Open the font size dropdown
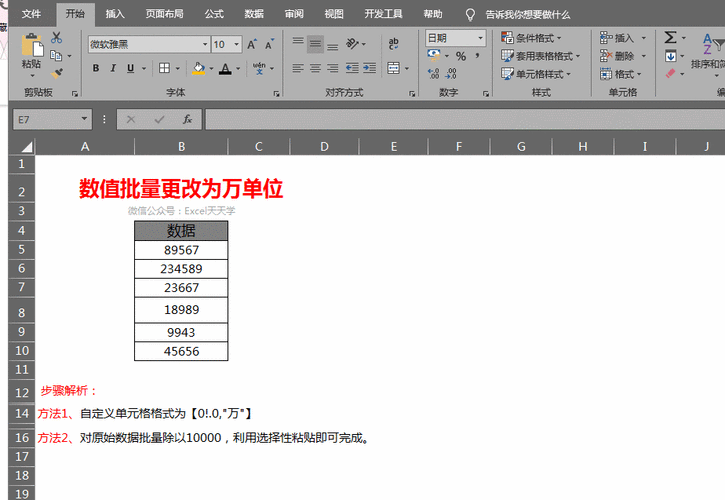The image size is (725, 500). (x=237, y=44)
